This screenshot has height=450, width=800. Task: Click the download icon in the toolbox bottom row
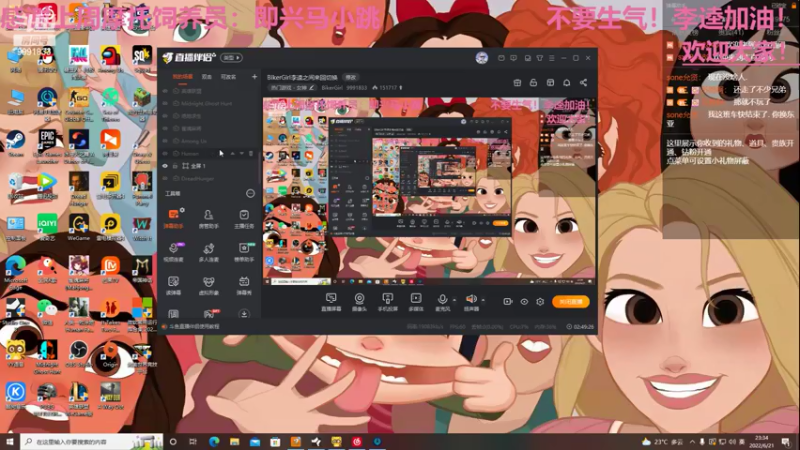[244, 314]
